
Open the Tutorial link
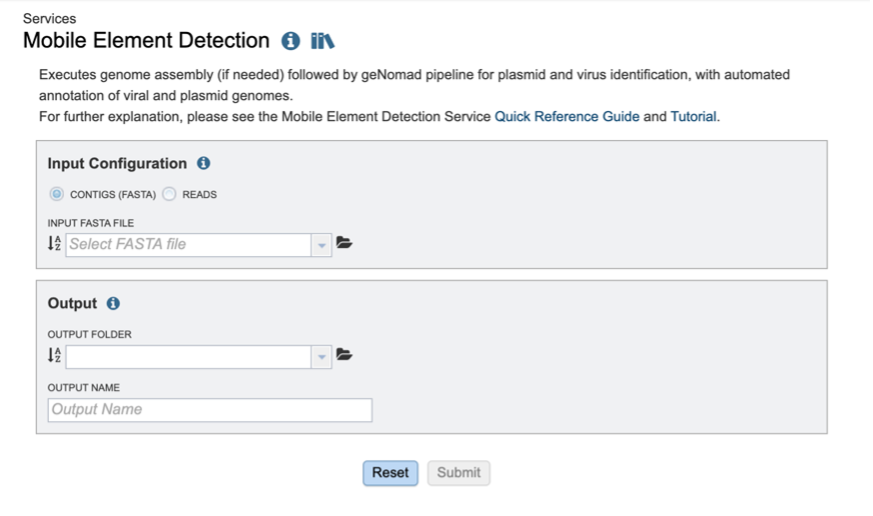pos(693,116)
